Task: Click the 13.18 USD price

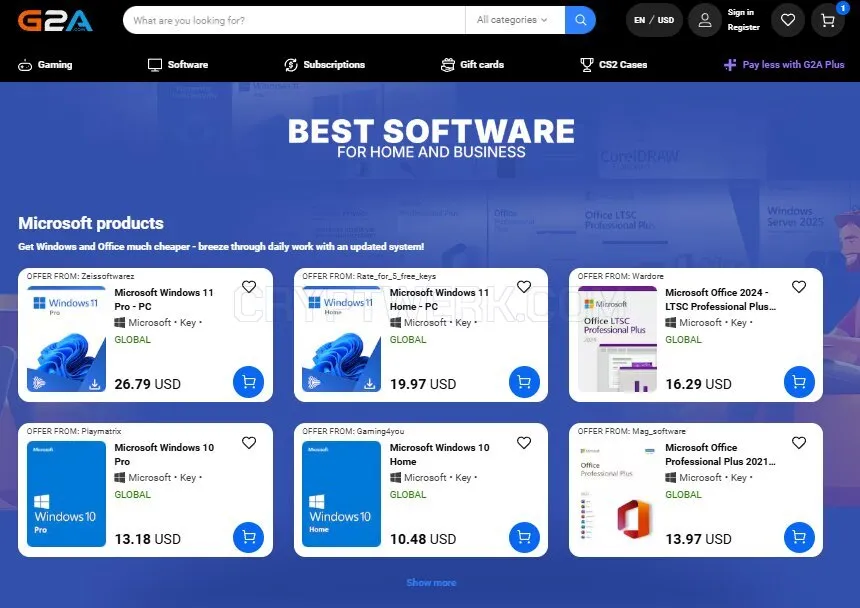Action: pos(148,539)
